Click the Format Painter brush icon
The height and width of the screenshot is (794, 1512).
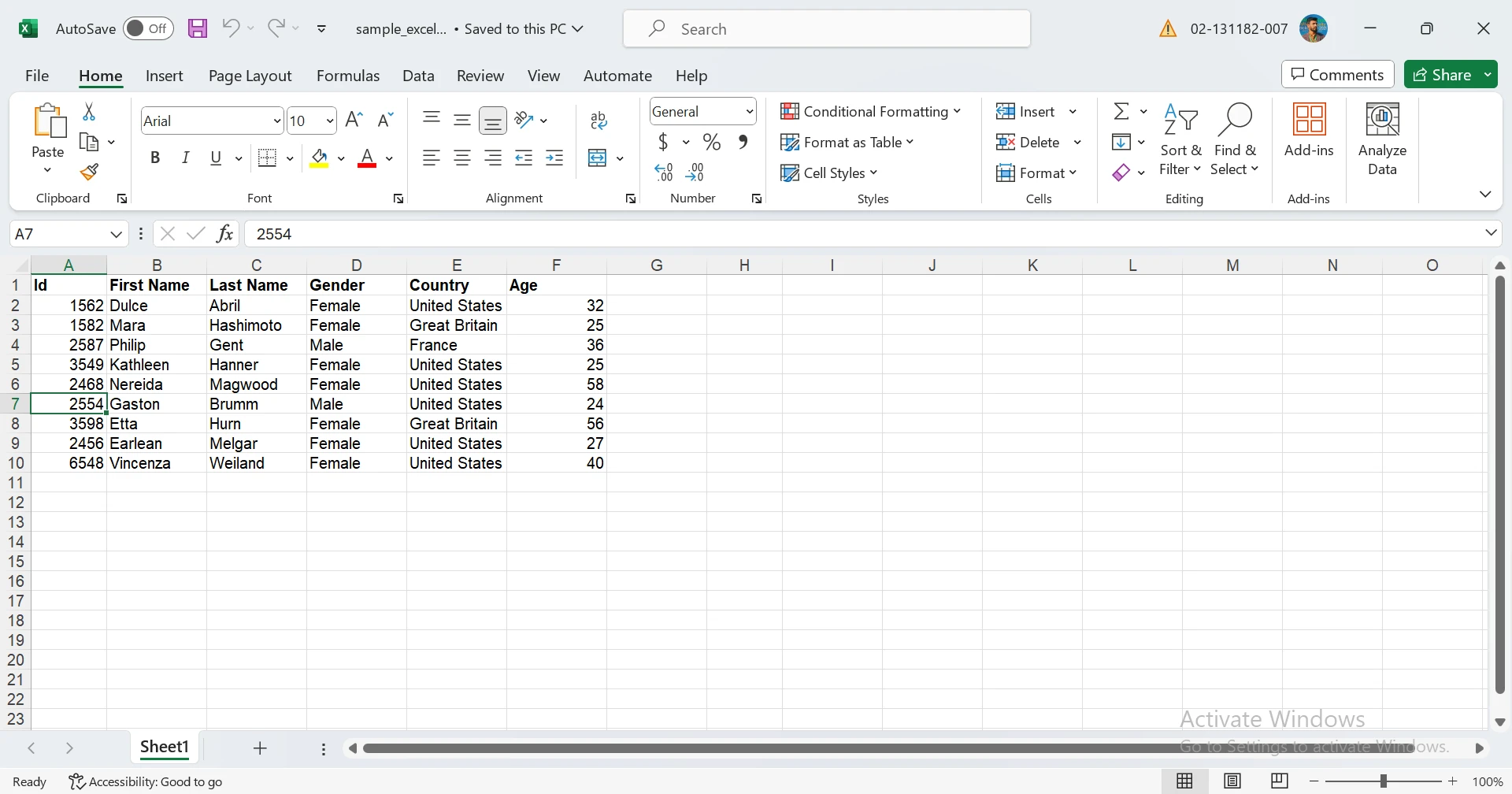pos(89,172)
